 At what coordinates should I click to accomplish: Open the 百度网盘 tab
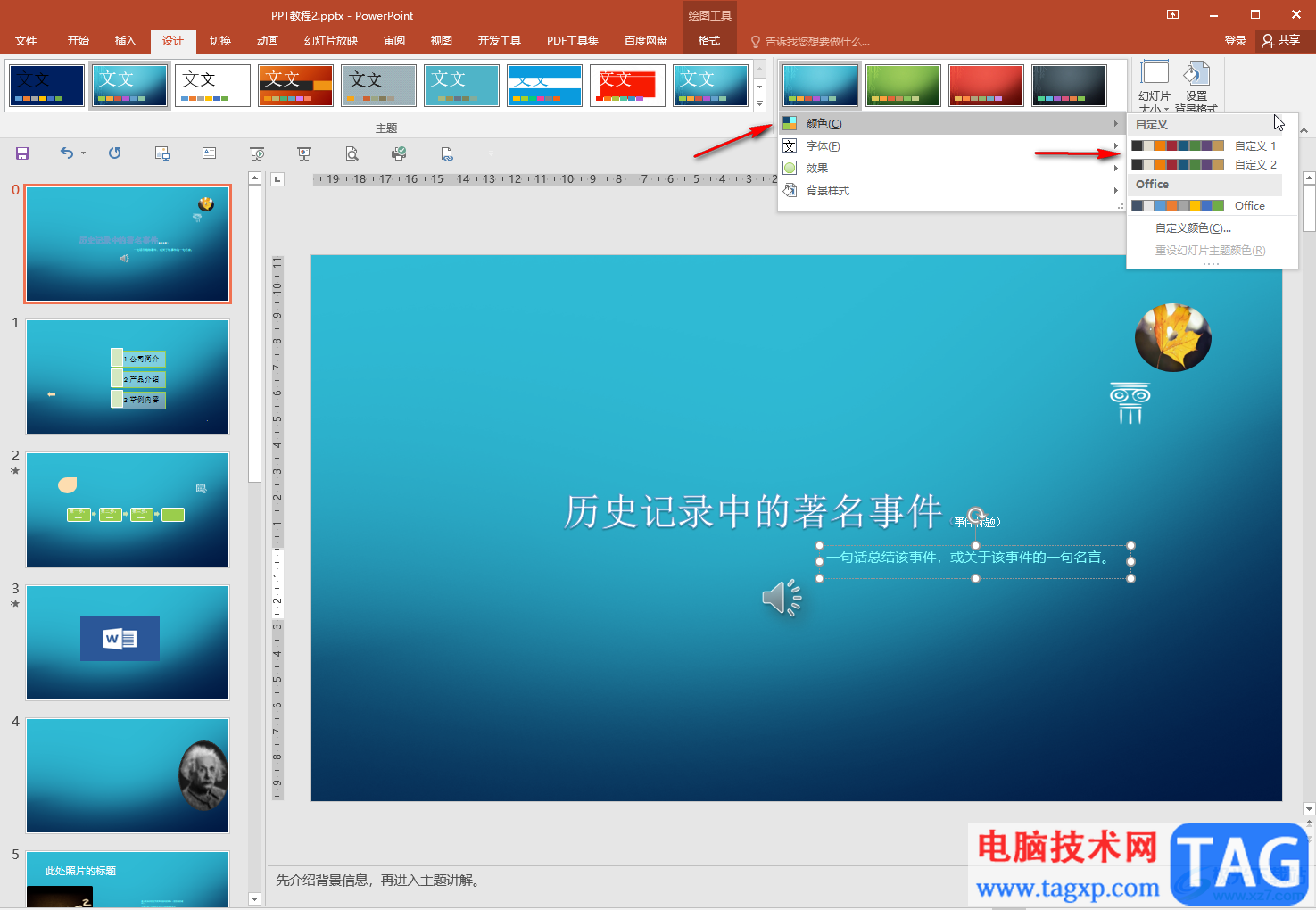pyautogui.click(x=646, y=40)
